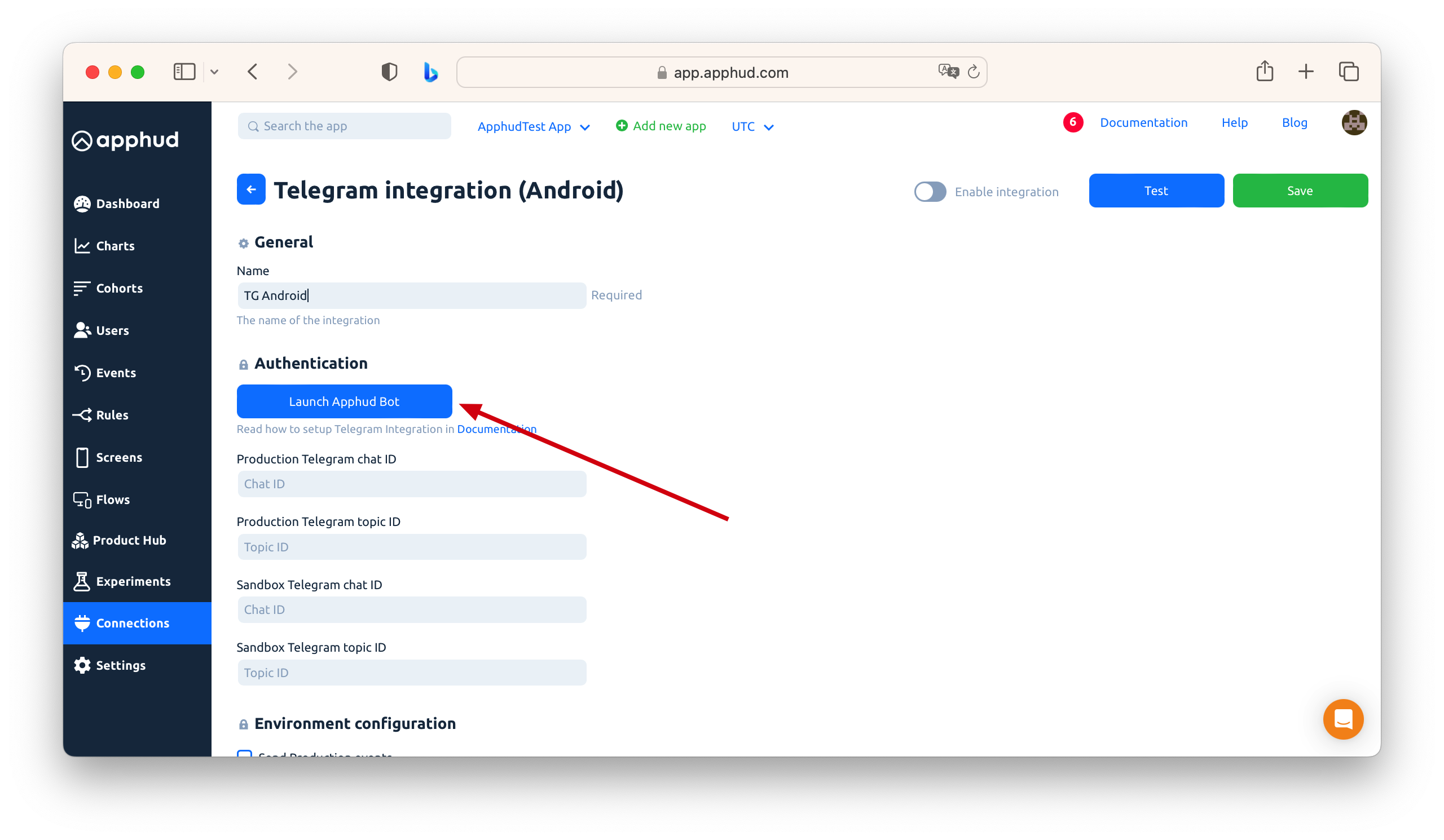Click the Safari share icon
Screen dimensions: 1444x840
click(1264, 71)
